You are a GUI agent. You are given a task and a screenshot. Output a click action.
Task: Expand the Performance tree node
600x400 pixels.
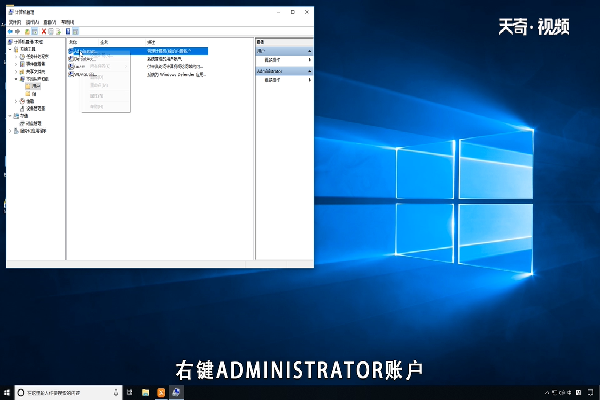(x=16, y=101)
